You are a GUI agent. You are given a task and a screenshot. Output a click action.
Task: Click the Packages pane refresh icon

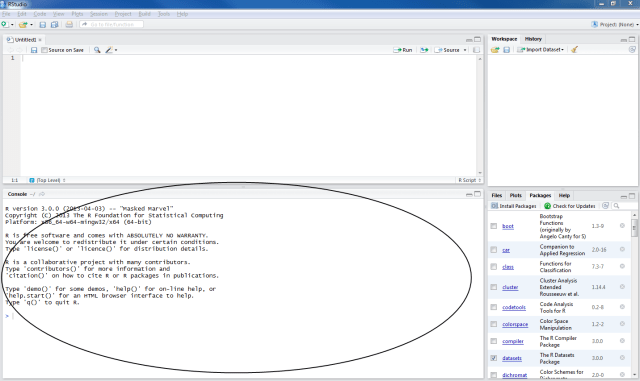(x=606, y=206)
